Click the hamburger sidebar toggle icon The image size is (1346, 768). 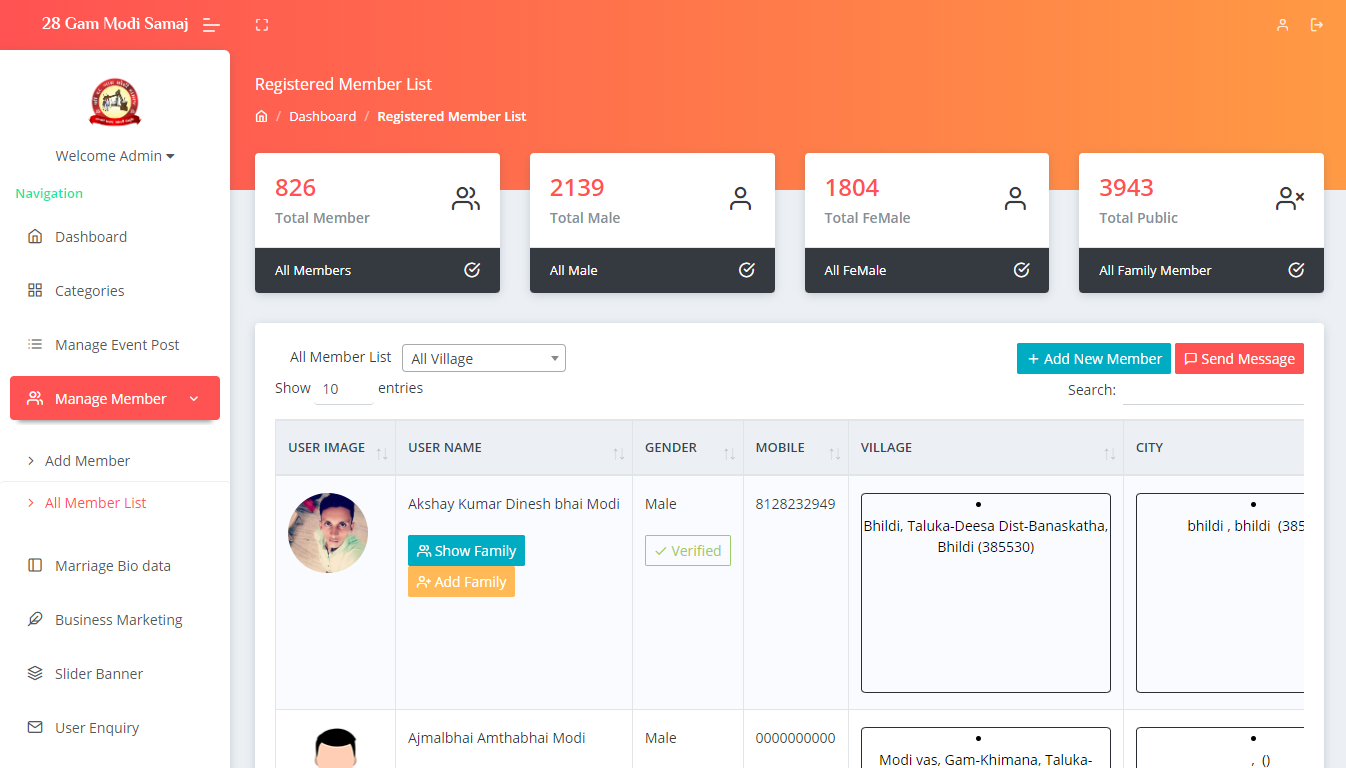pyautogui.click(x=211, y=25)
